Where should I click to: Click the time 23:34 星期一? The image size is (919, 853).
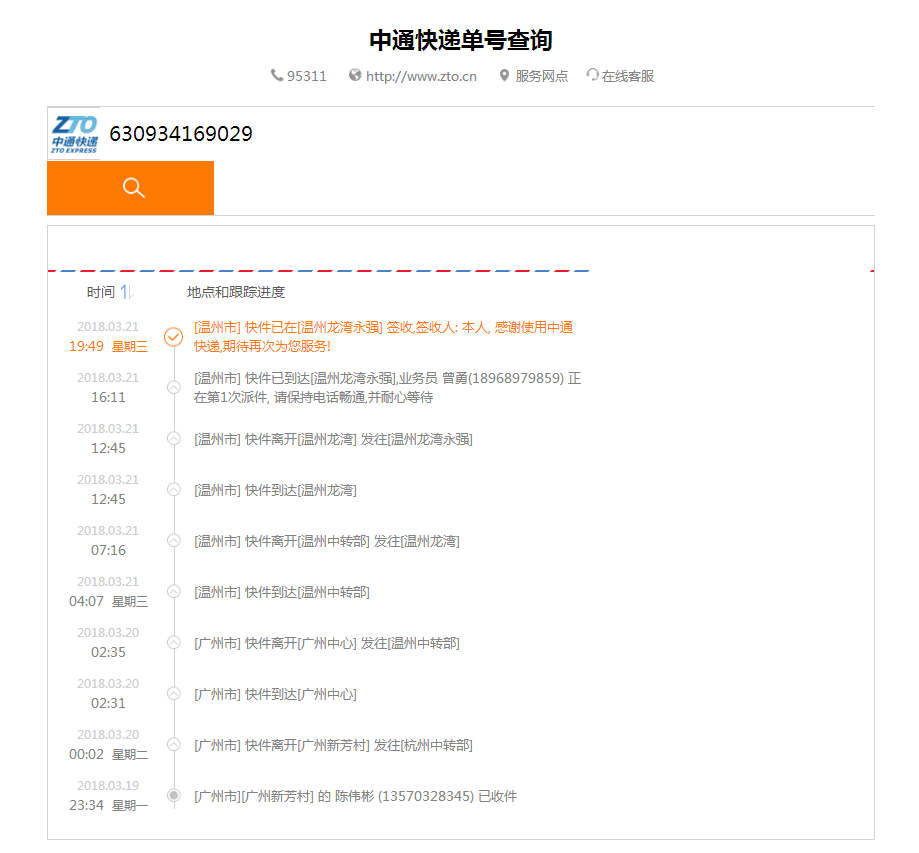108,806
